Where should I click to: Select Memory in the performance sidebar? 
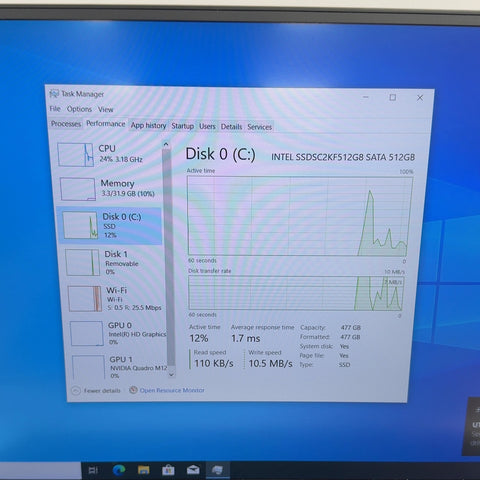110,188
